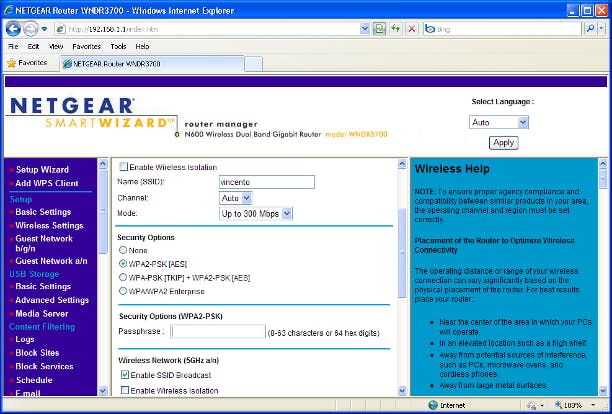The height and width of the screenshot is (414, 612).
Task: Click the Internet Explorer title bar icon
Action: 8,10
